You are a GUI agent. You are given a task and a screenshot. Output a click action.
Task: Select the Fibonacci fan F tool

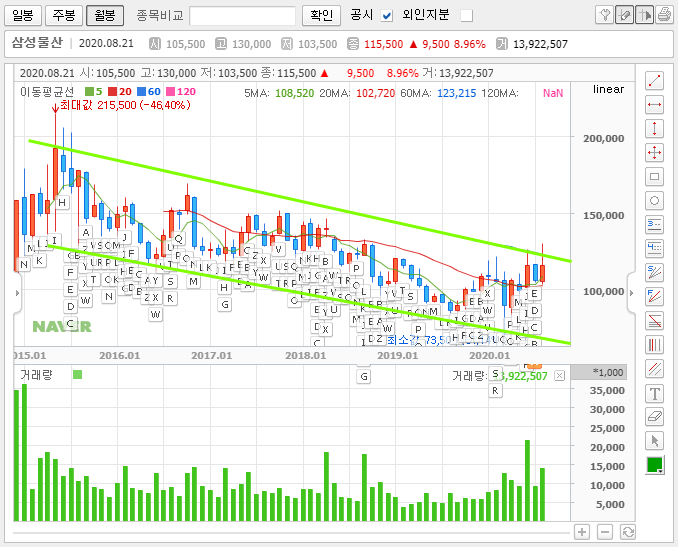coord(654,296)
